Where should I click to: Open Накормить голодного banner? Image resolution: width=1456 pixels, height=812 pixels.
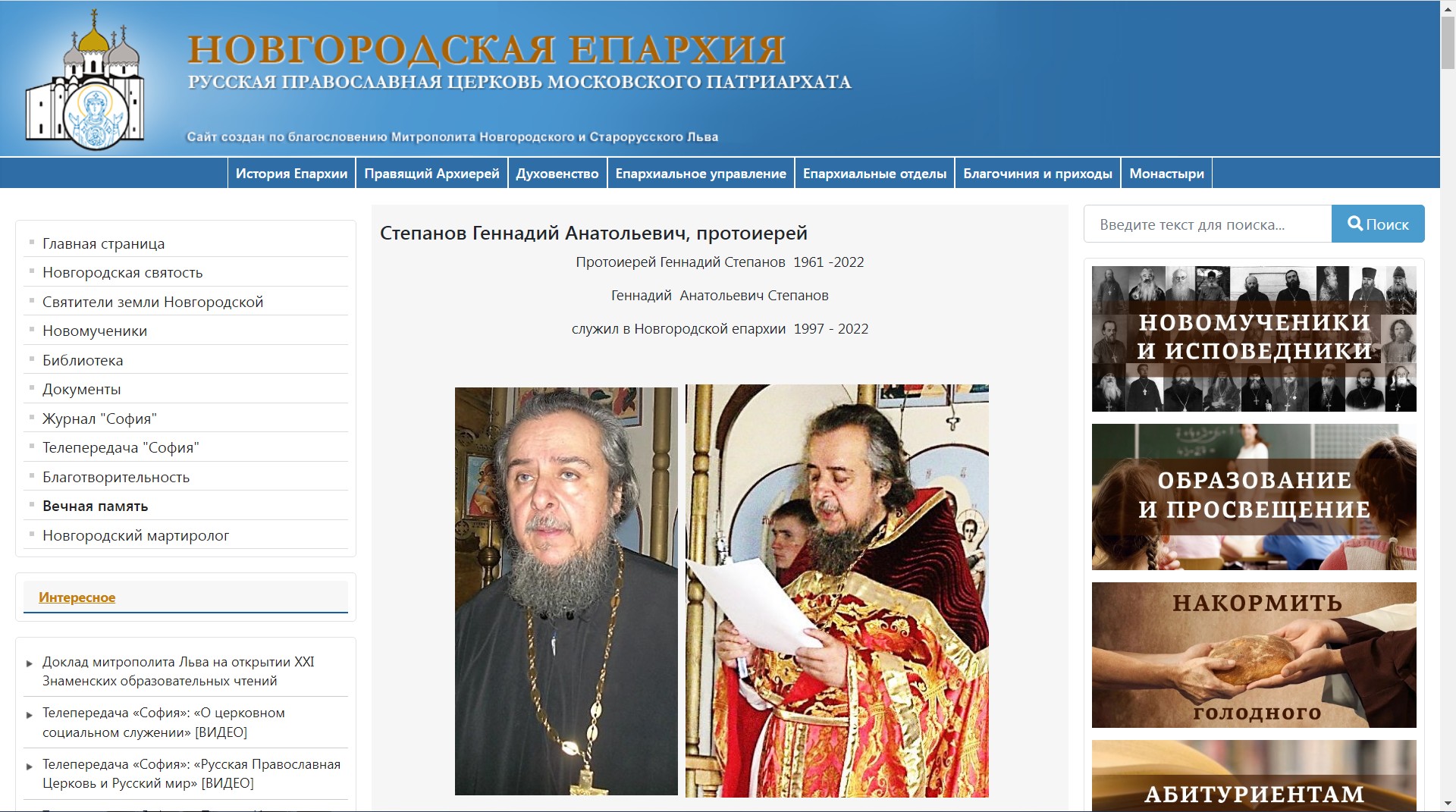1254,655
